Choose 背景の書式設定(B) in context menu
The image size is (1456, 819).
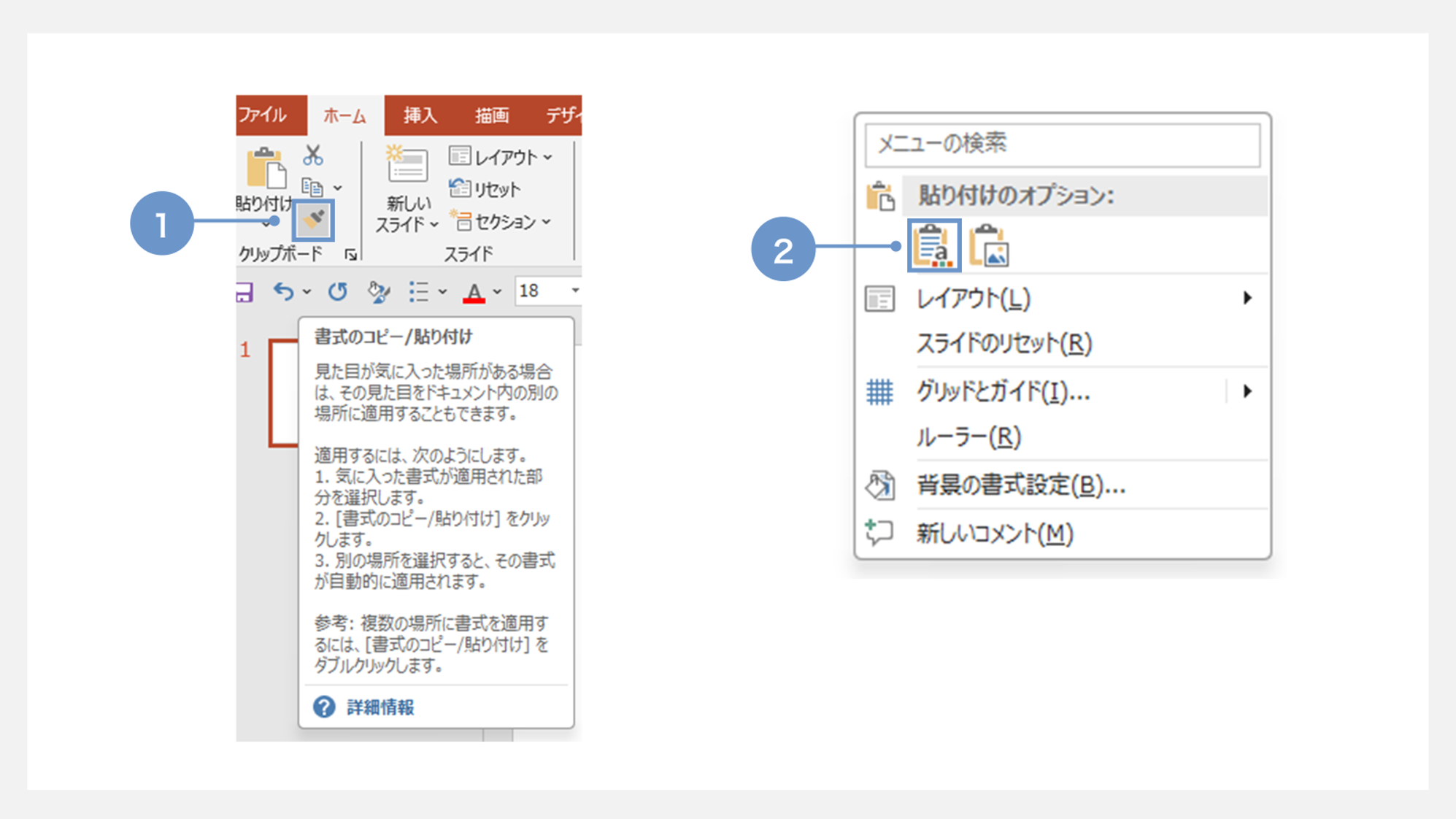tap(1020, 485)
